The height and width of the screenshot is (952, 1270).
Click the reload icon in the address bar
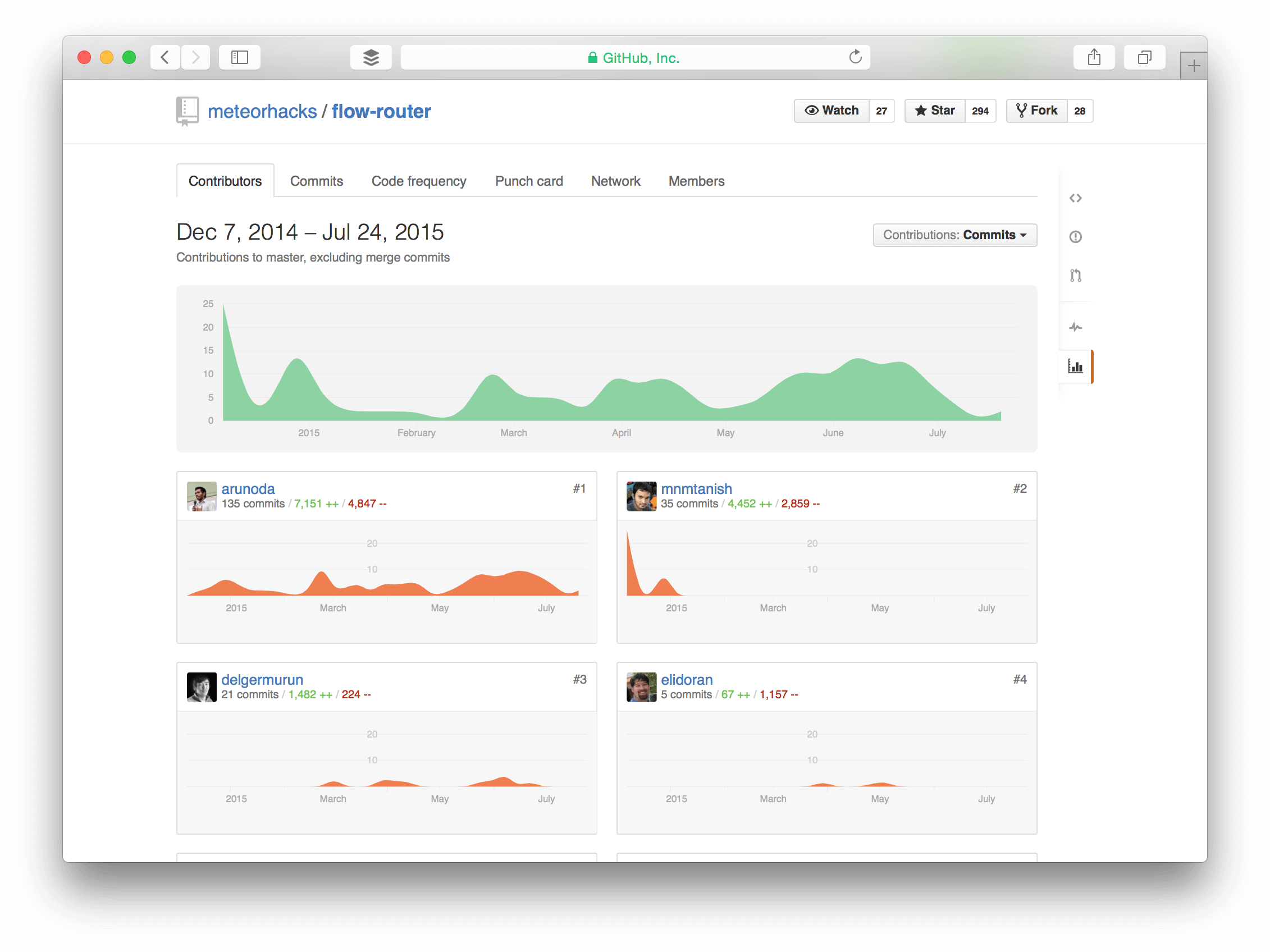pyautogui.click(x=856, y=57)
